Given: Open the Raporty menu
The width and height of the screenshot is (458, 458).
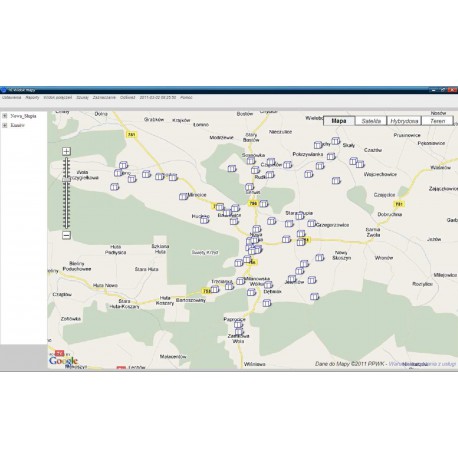Looking at the screenshot, I should click(32, 98).
